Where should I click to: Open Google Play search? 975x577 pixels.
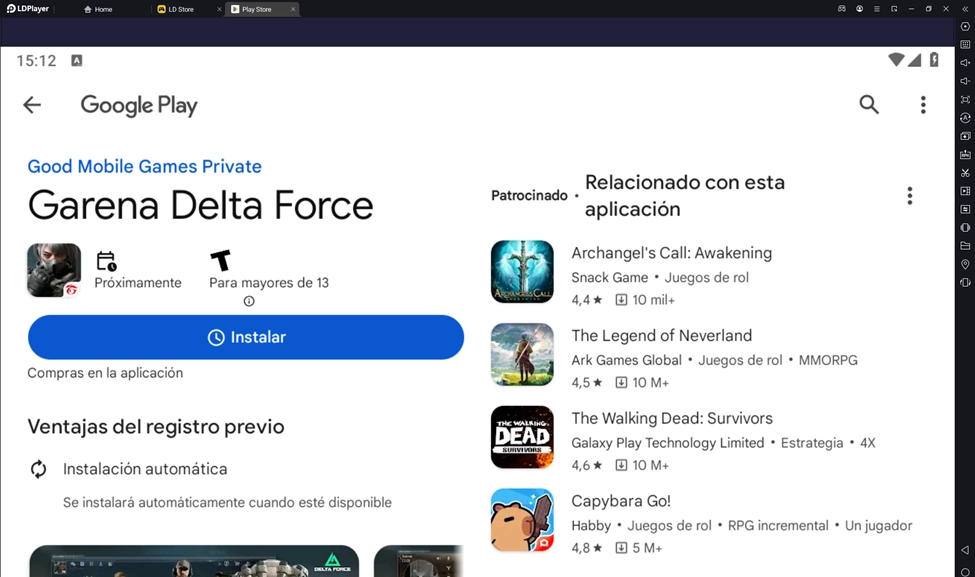click(x=869, y=104)
